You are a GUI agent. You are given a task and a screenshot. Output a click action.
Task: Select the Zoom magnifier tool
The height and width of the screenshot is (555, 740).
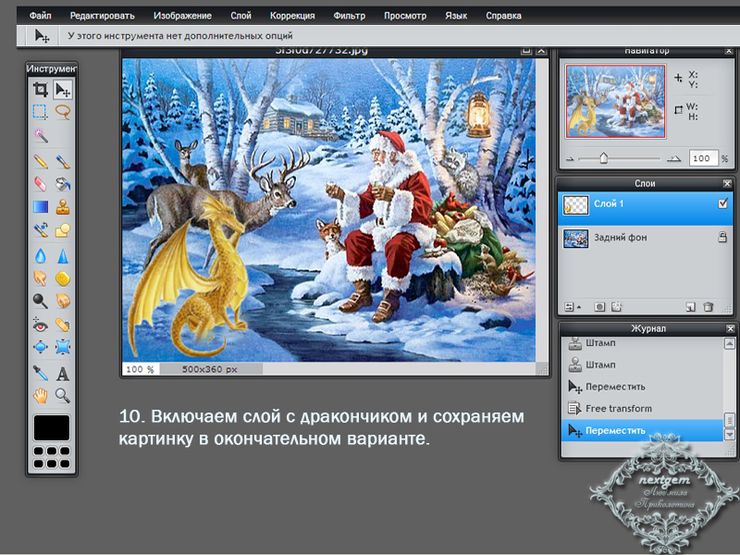click(62, 395)
